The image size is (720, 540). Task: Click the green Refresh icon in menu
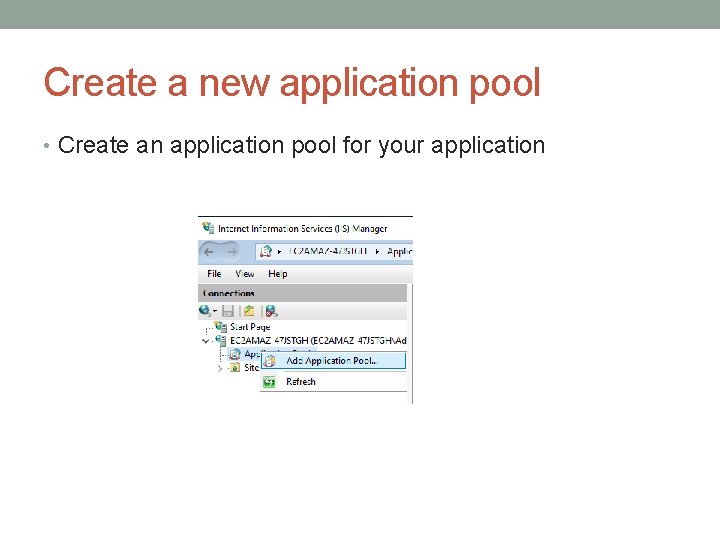point(270,382)
